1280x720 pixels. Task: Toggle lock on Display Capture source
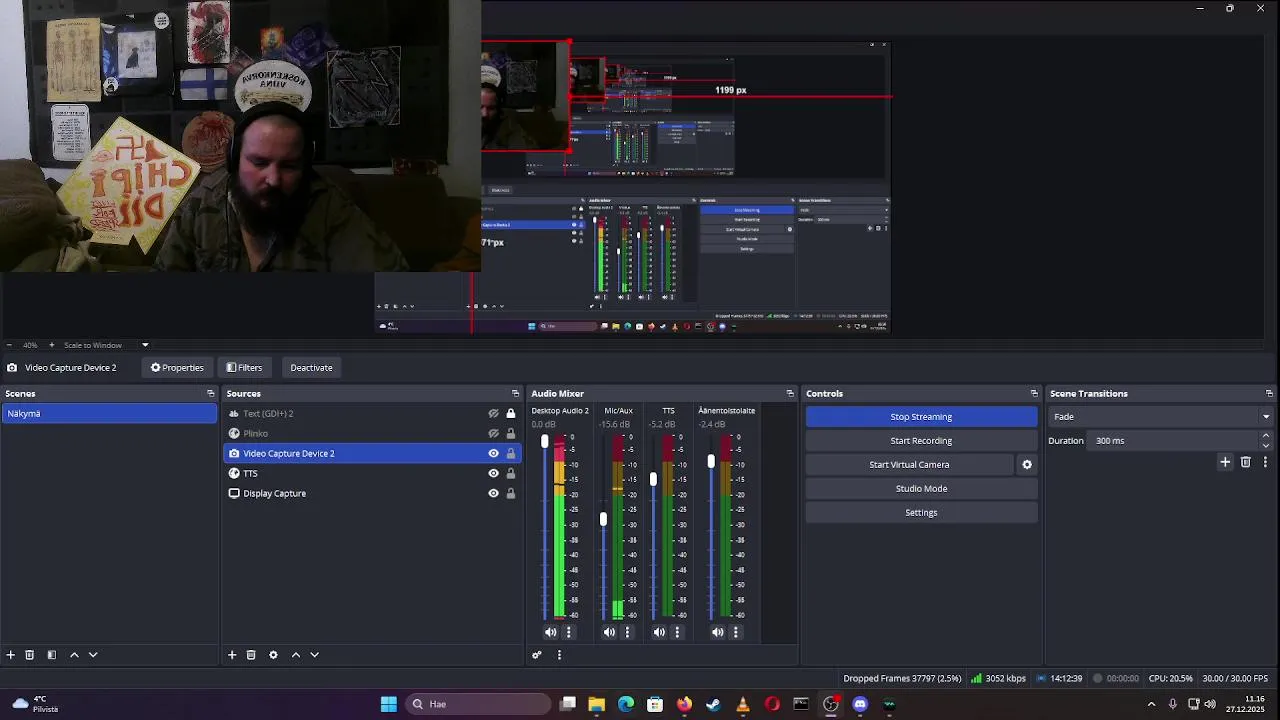[511, 494]
